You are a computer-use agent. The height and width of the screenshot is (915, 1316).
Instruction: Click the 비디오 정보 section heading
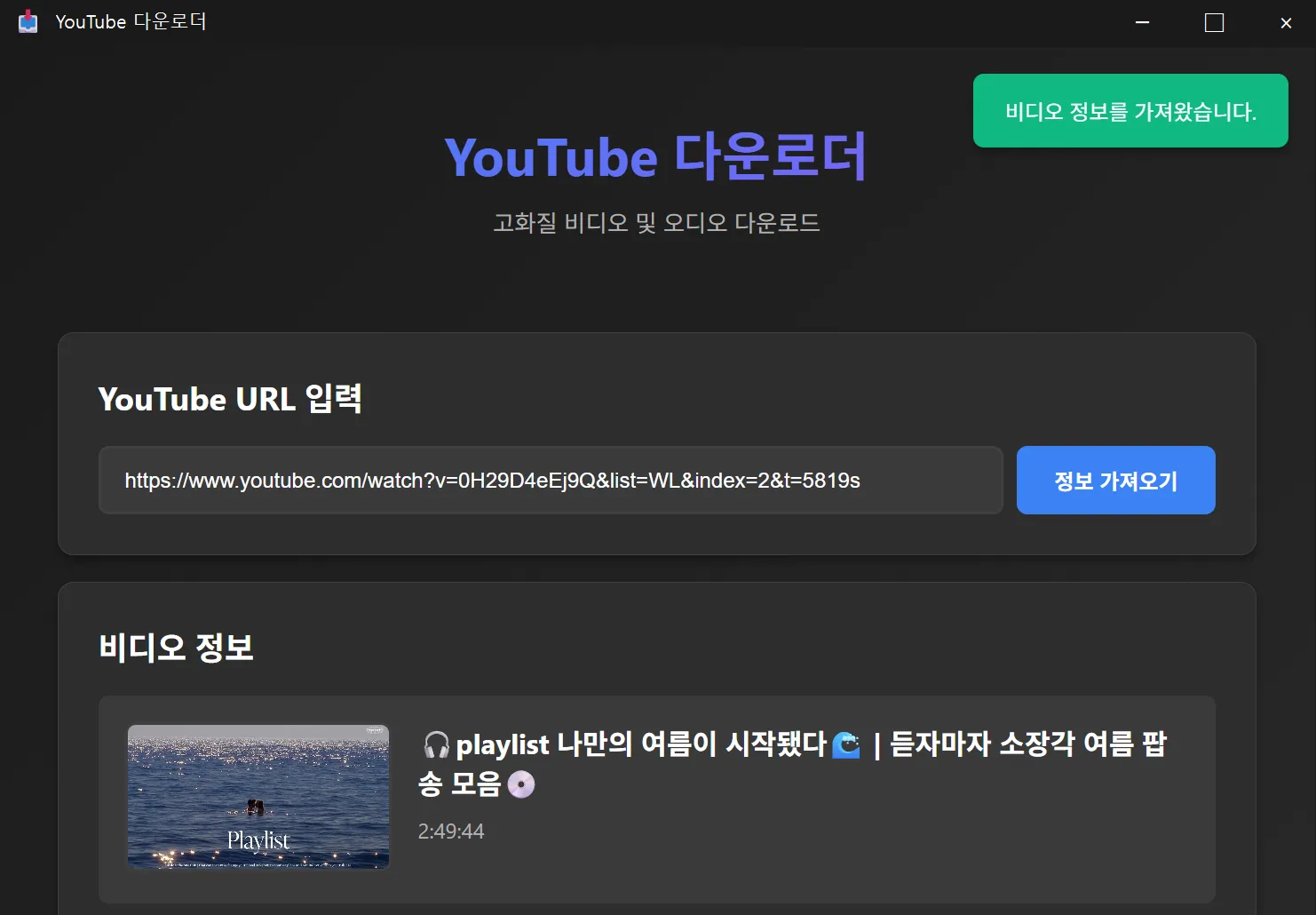[177, 647]
